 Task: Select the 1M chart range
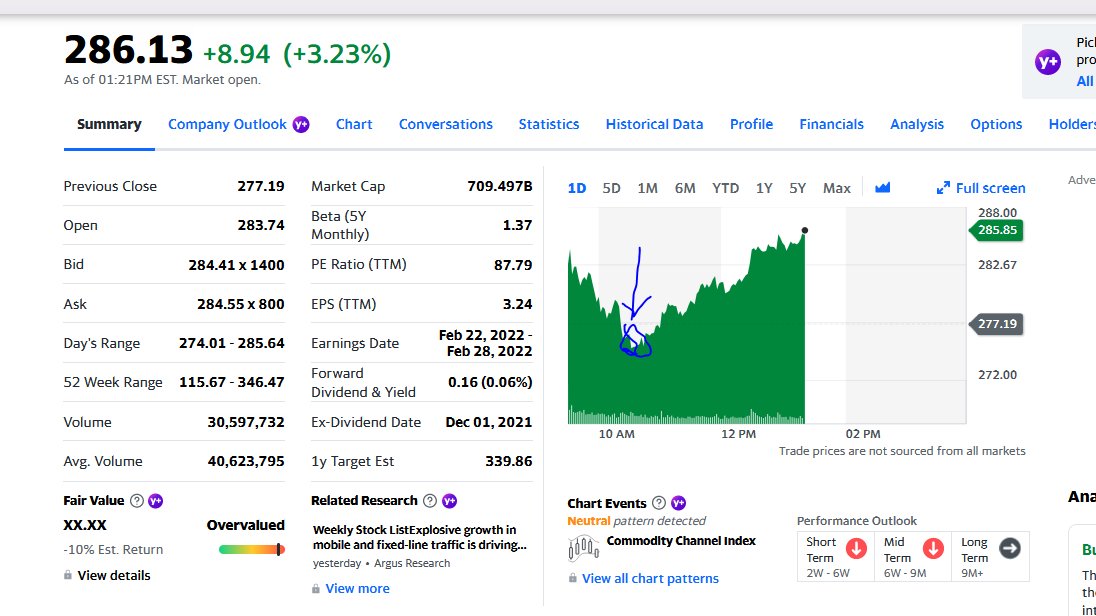click(x=647, y=188)
